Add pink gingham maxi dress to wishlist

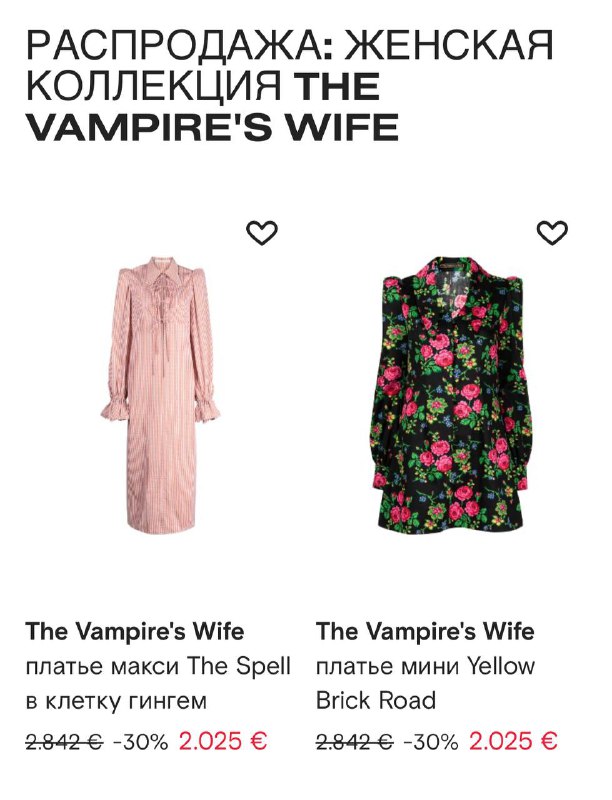click(x=262, y=233)
